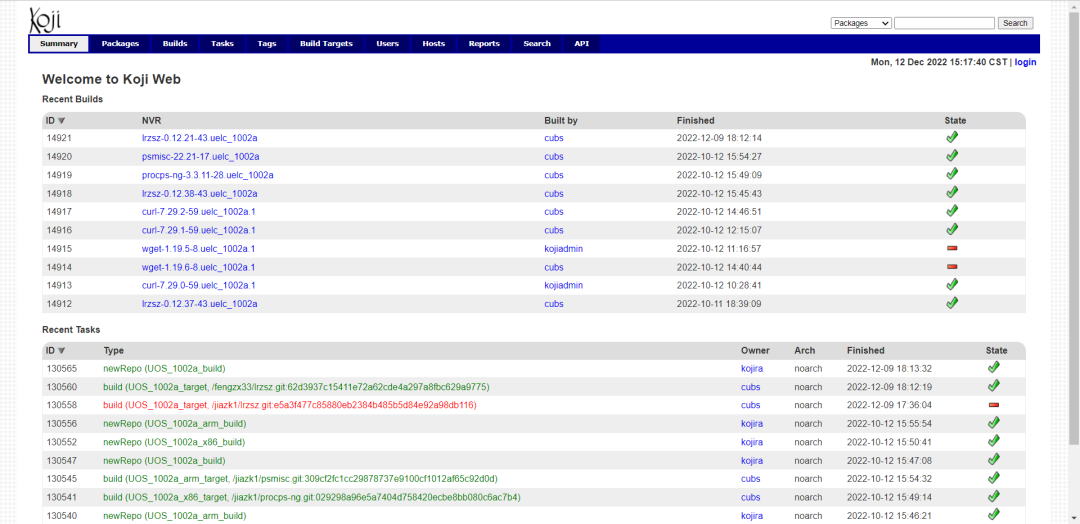Image resolution: width=1080 pixels, height=524 pixels.
Task: Open the Summary tab
Action: pos(59,43)
